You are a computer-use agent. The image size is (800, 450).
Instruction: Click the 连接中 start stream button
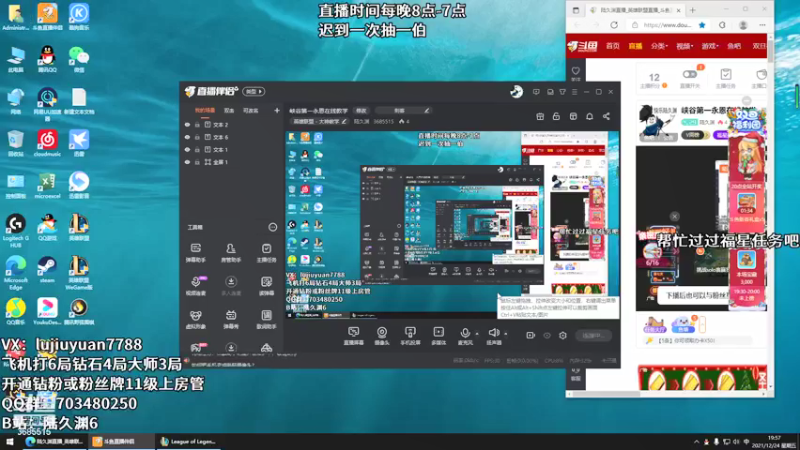593,336
